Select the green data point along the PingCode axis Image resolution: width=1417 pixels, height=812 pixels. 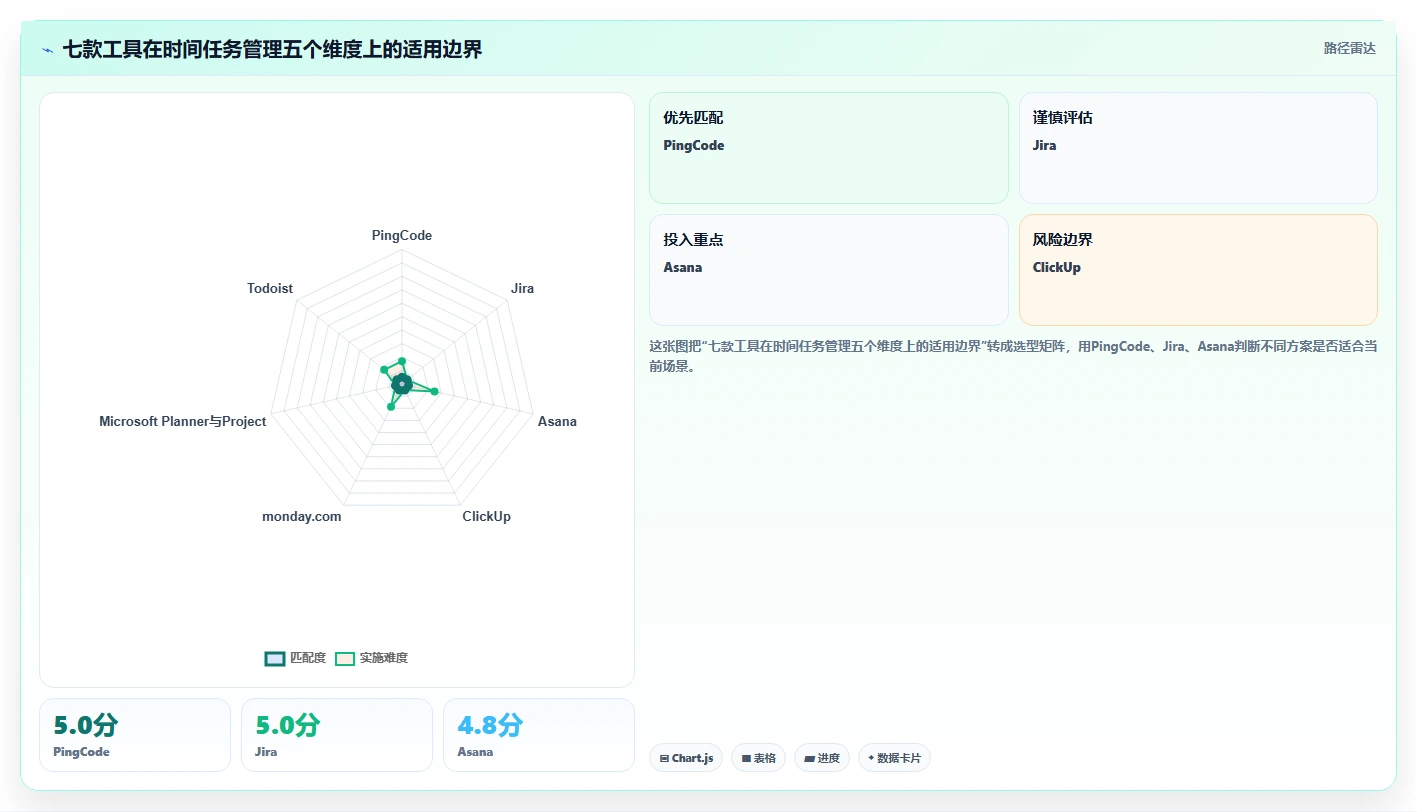(x=402, y=361)
